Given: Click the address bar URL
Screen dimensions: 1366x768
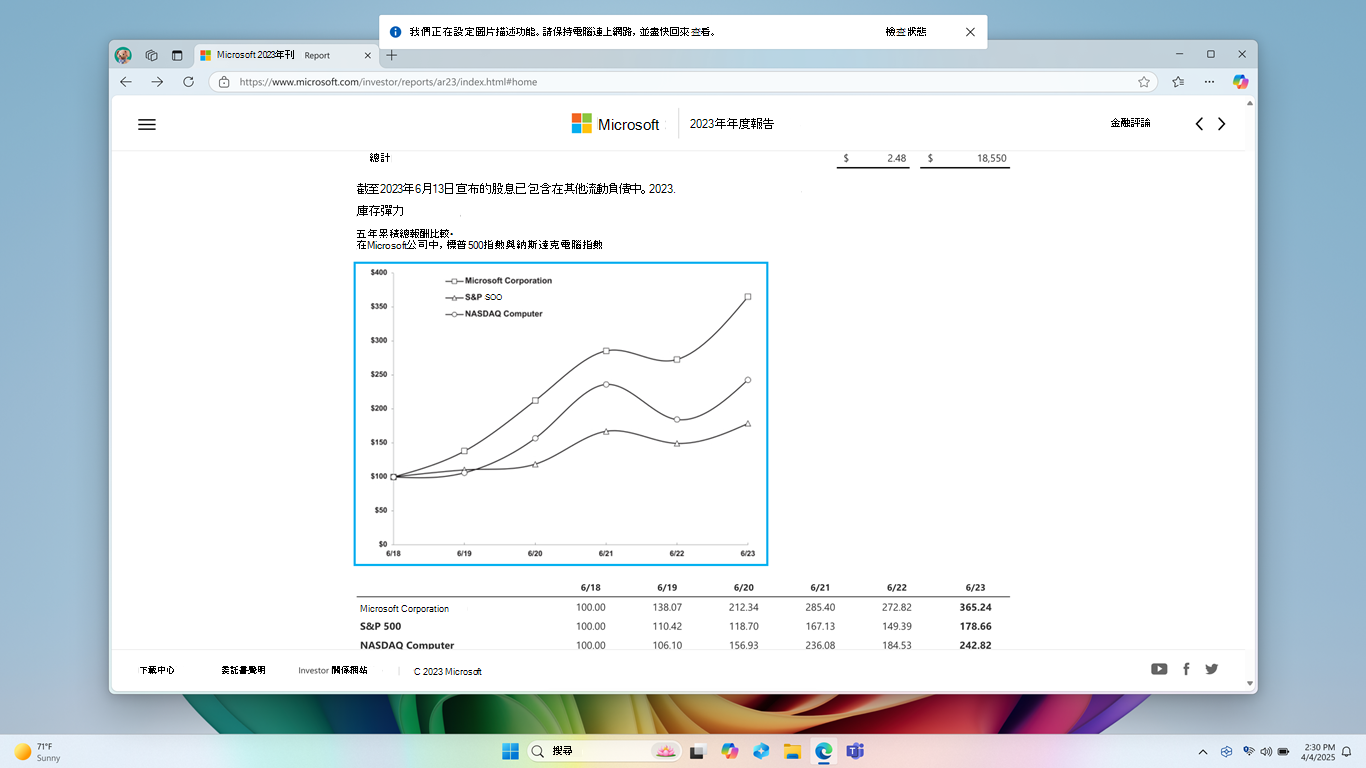Looking at the screenshot, I should click(x=388, y=82).
